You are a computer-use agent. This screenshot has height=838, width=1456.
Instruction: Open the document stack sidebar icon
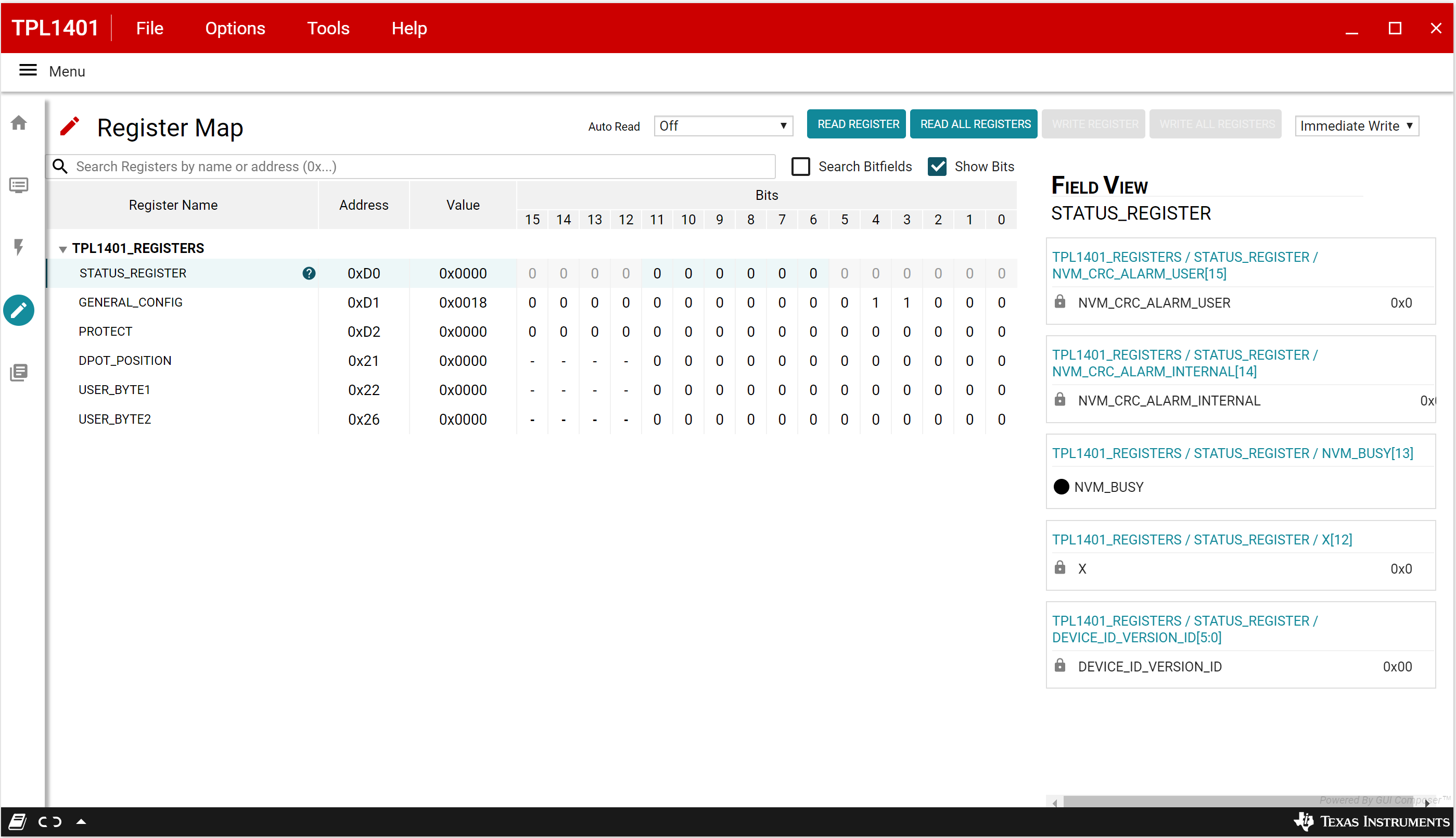coord(19,372)
